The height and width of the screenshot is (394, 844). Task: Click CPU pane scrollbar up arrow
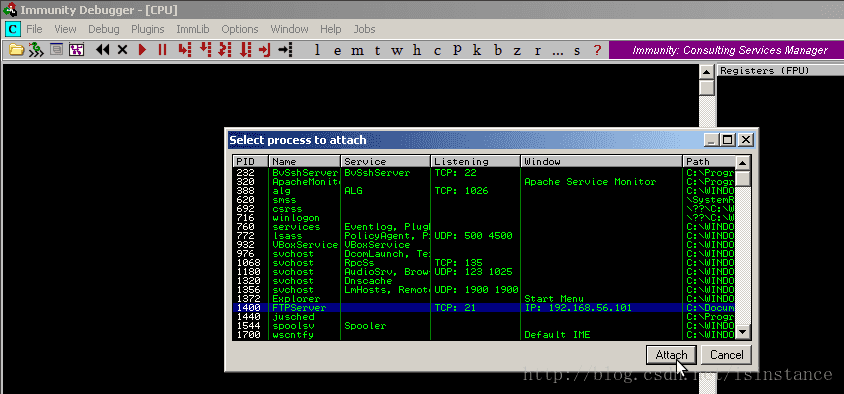tap(707, 72)
